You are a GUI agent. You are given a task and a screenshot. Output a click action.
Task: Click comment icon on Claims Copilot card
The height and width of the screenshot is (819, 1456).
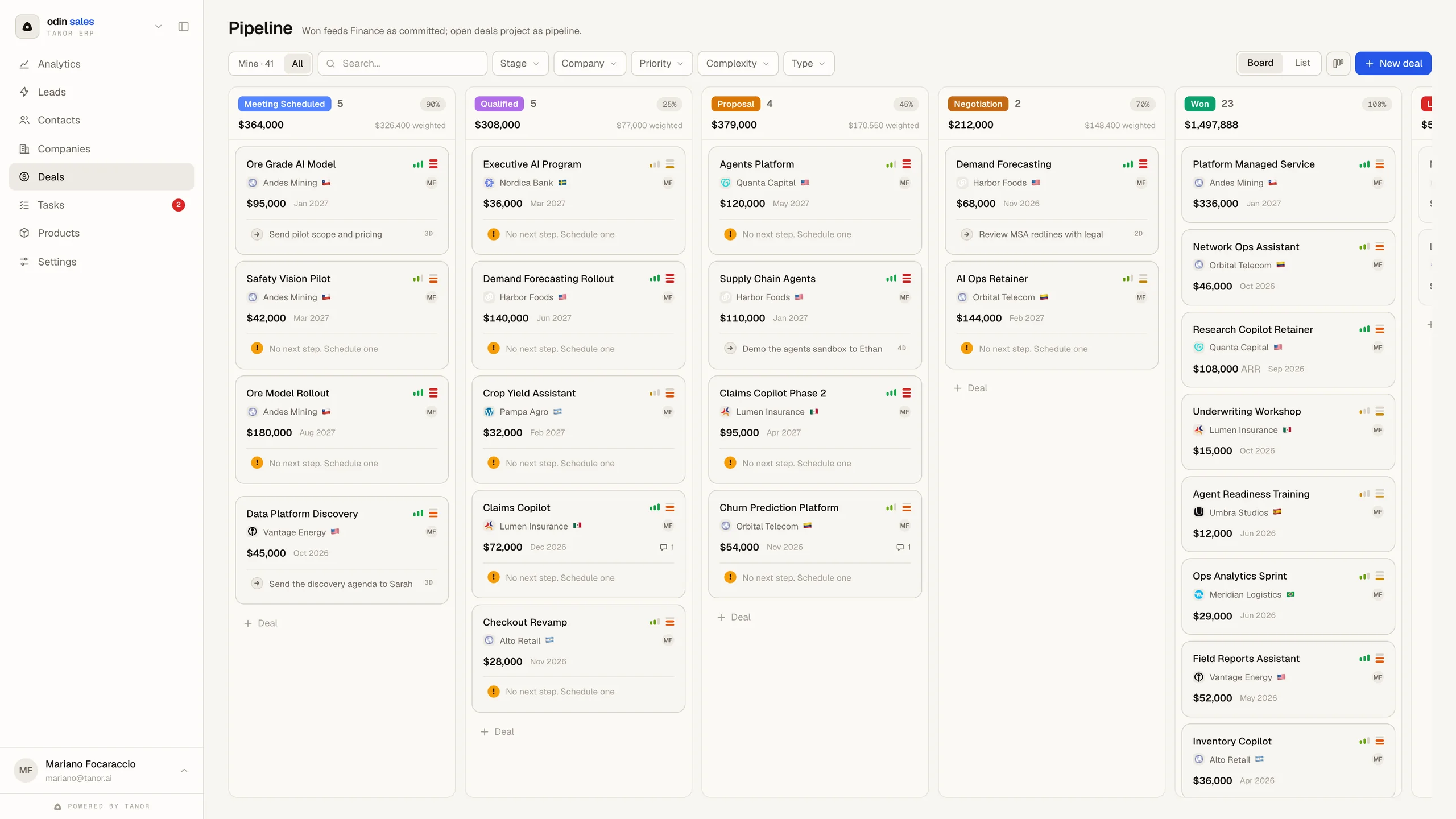(663, 547)
